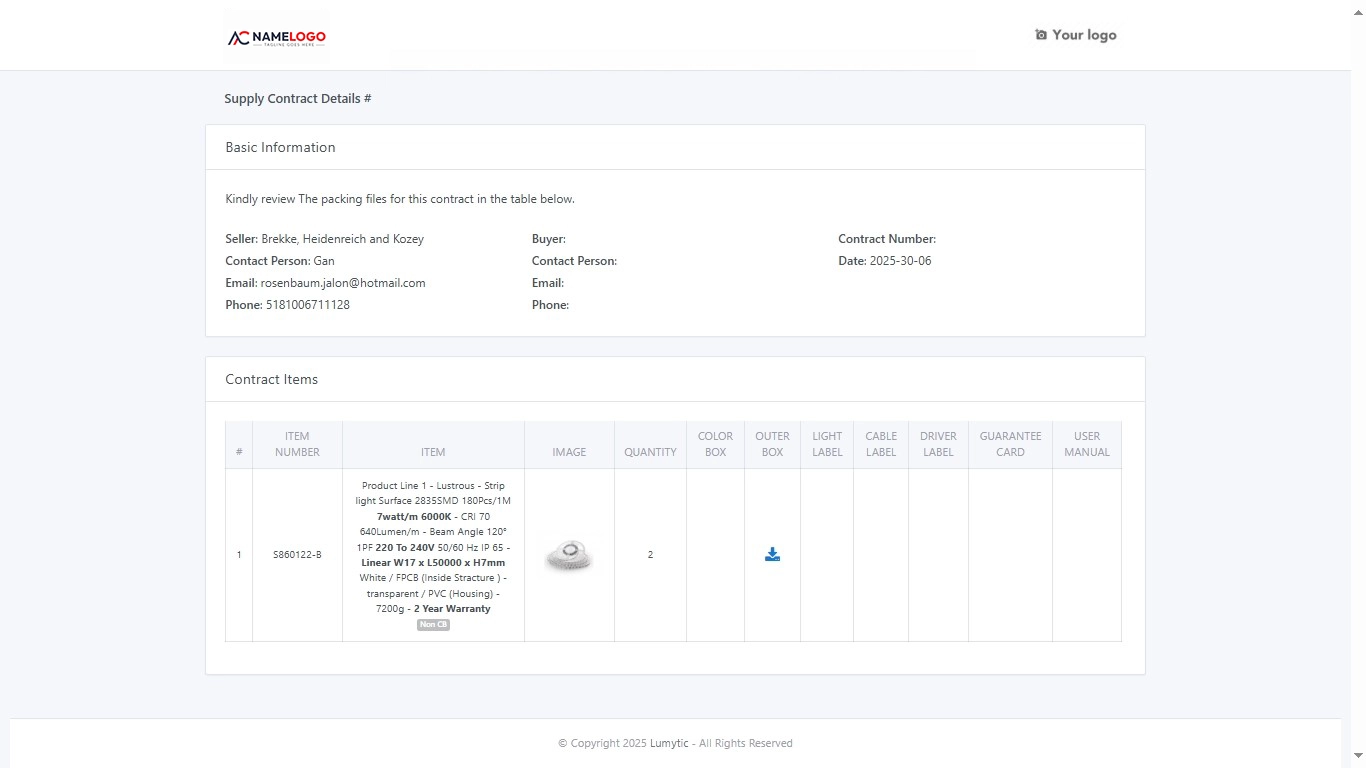1366x768 pixels.
Task: Select the Basic Information section header
Action: coord(280,147)
